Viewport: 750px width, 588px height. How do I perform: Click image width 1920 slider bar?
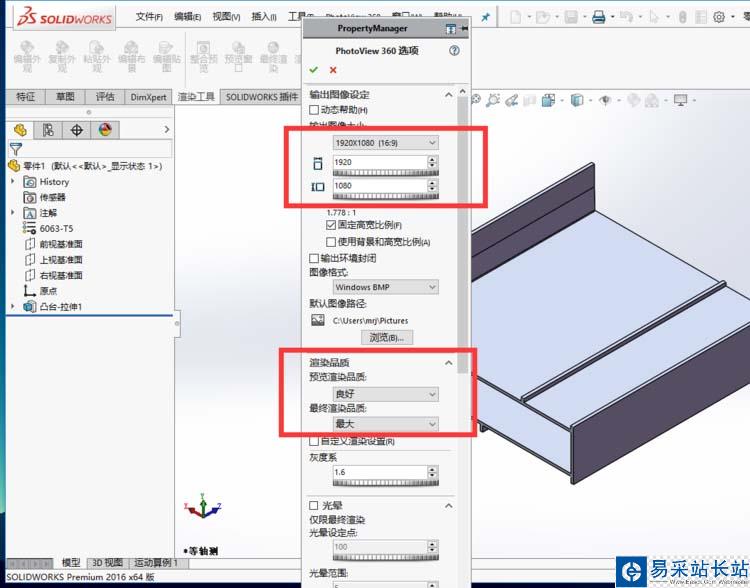(386, 173)
